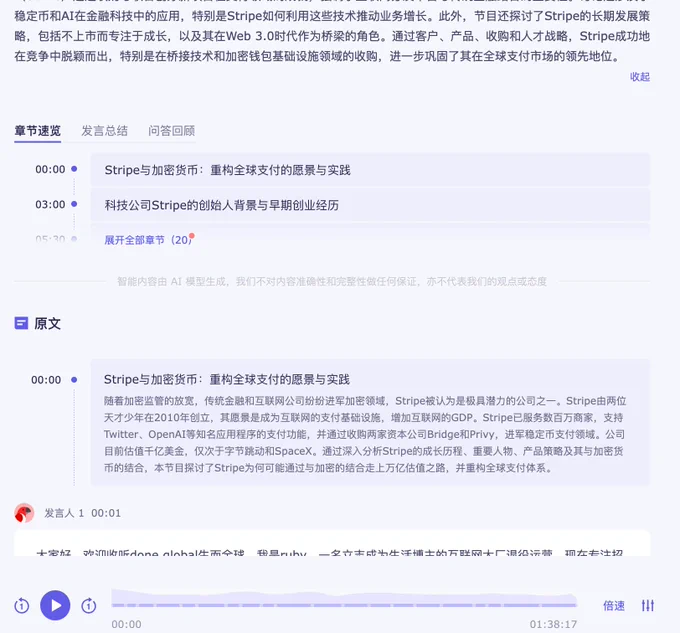Open the 倍速 playback speed menu
680x633 pixels.
[x=614, y=606]
